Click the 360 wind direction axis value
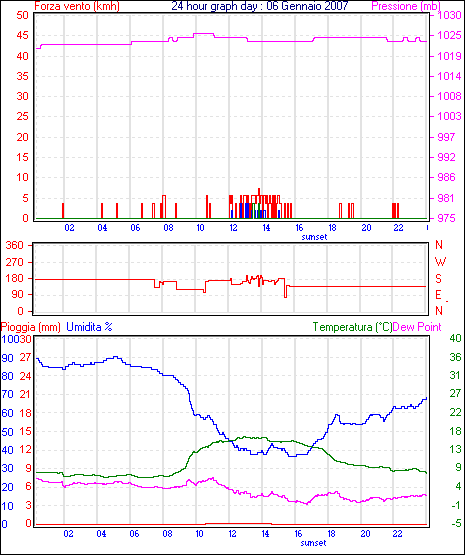The height and width of the screenshot is (556, 466). click(15, 245)
